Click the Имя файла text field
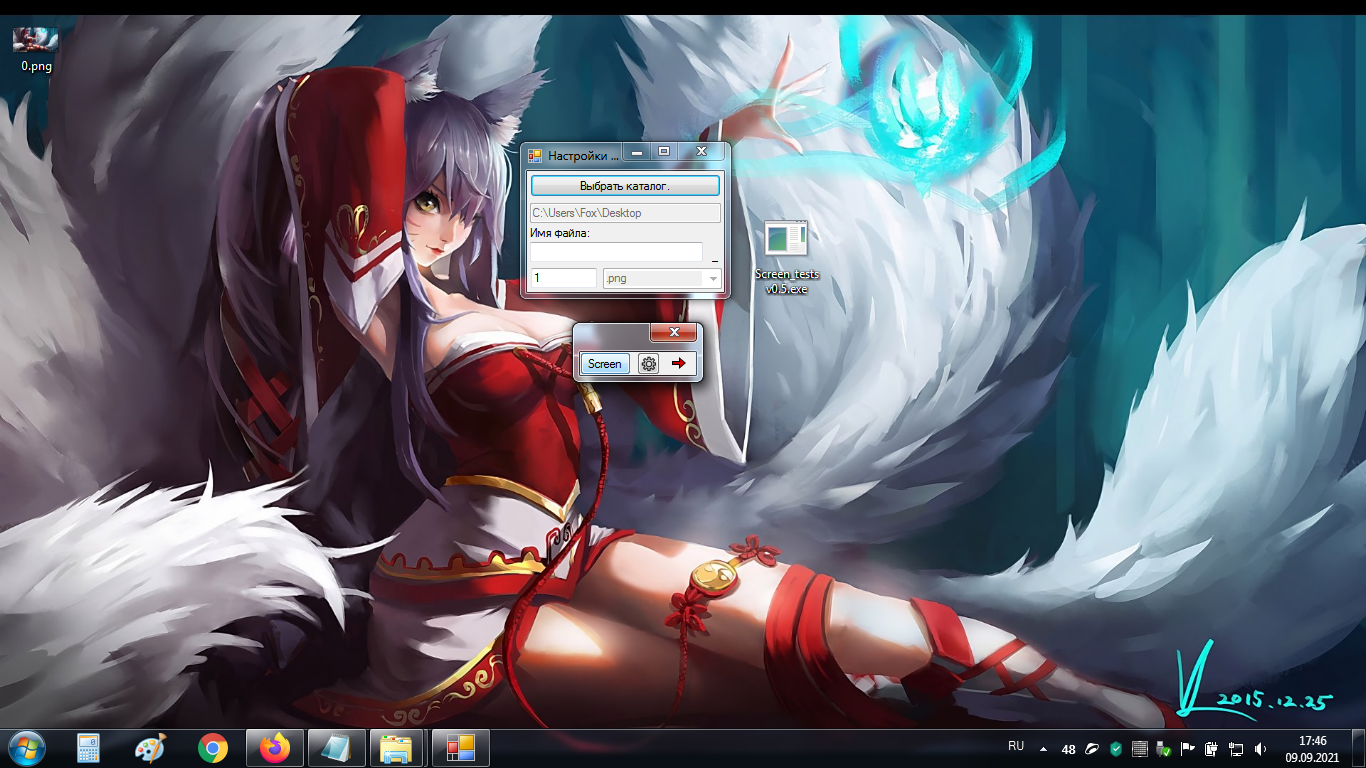This screenshot has height=768, width=1366. point(616,252)
